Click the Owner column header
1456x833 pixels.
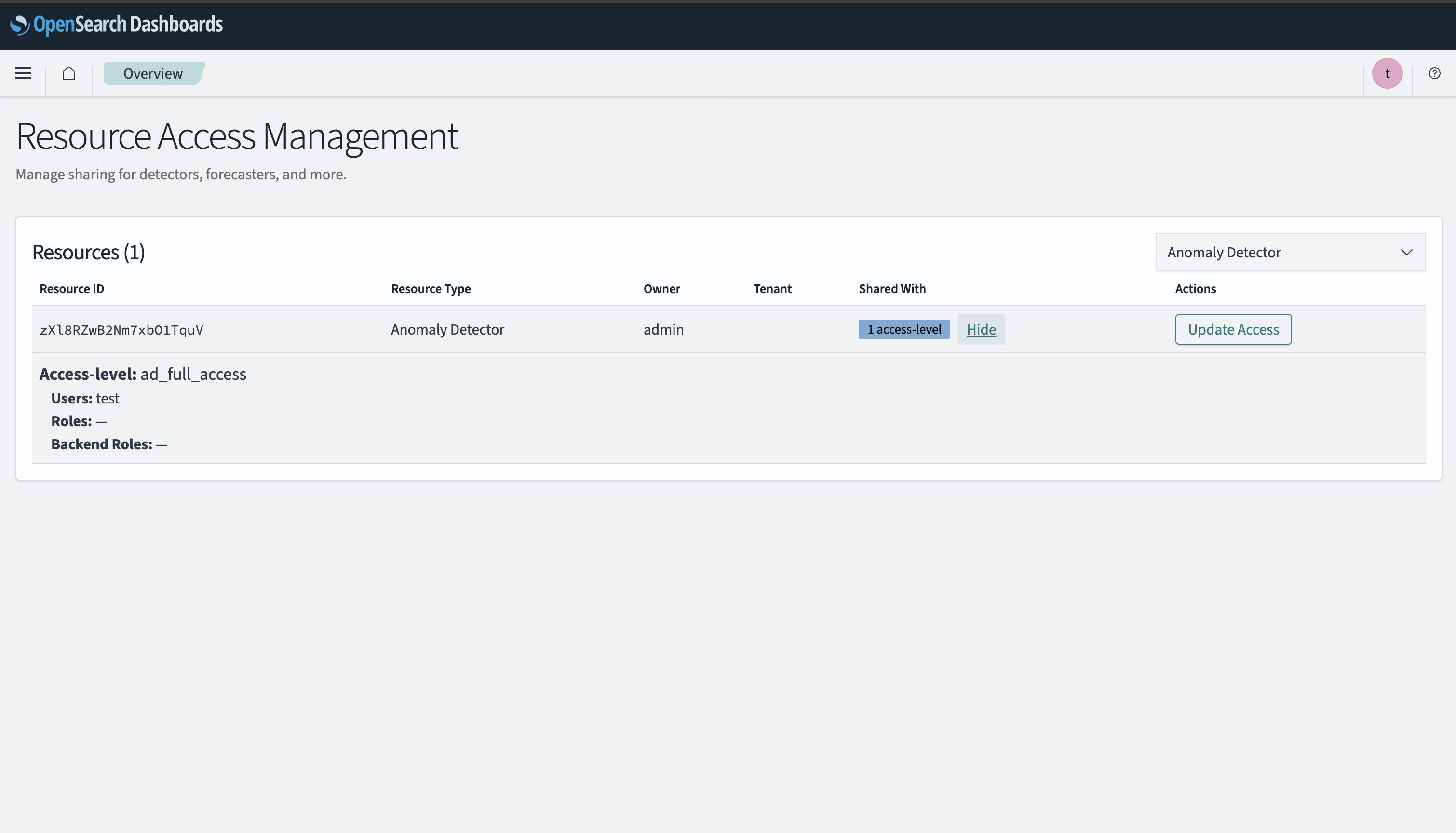[661, 289]
